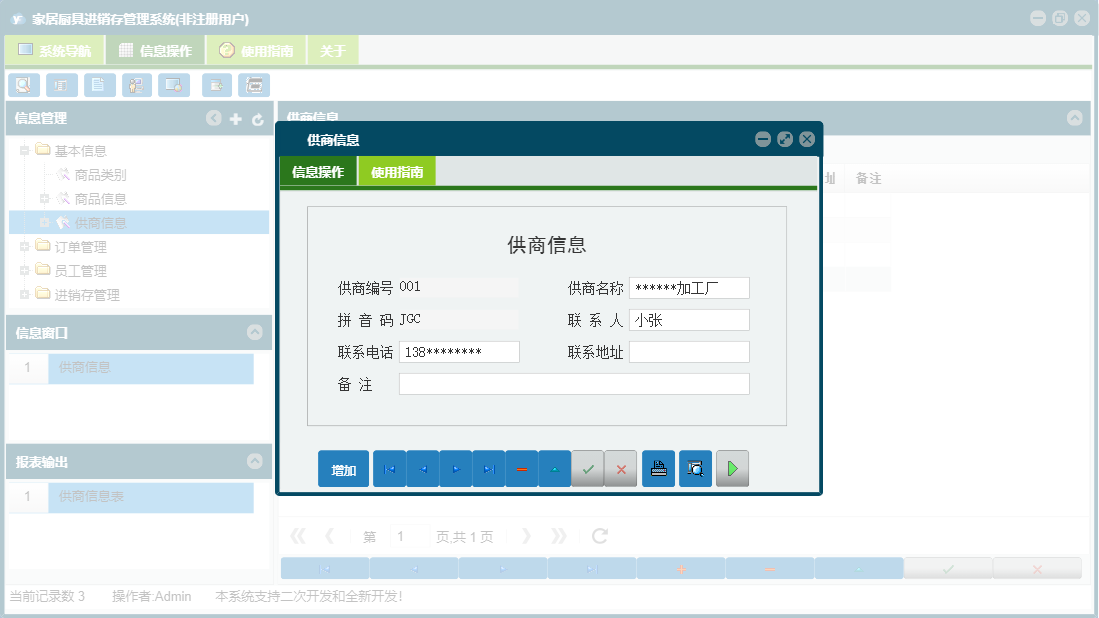Click the monitor-with-globe icon in main toolbar
The image size is (1099, 618).
[174, 85]
